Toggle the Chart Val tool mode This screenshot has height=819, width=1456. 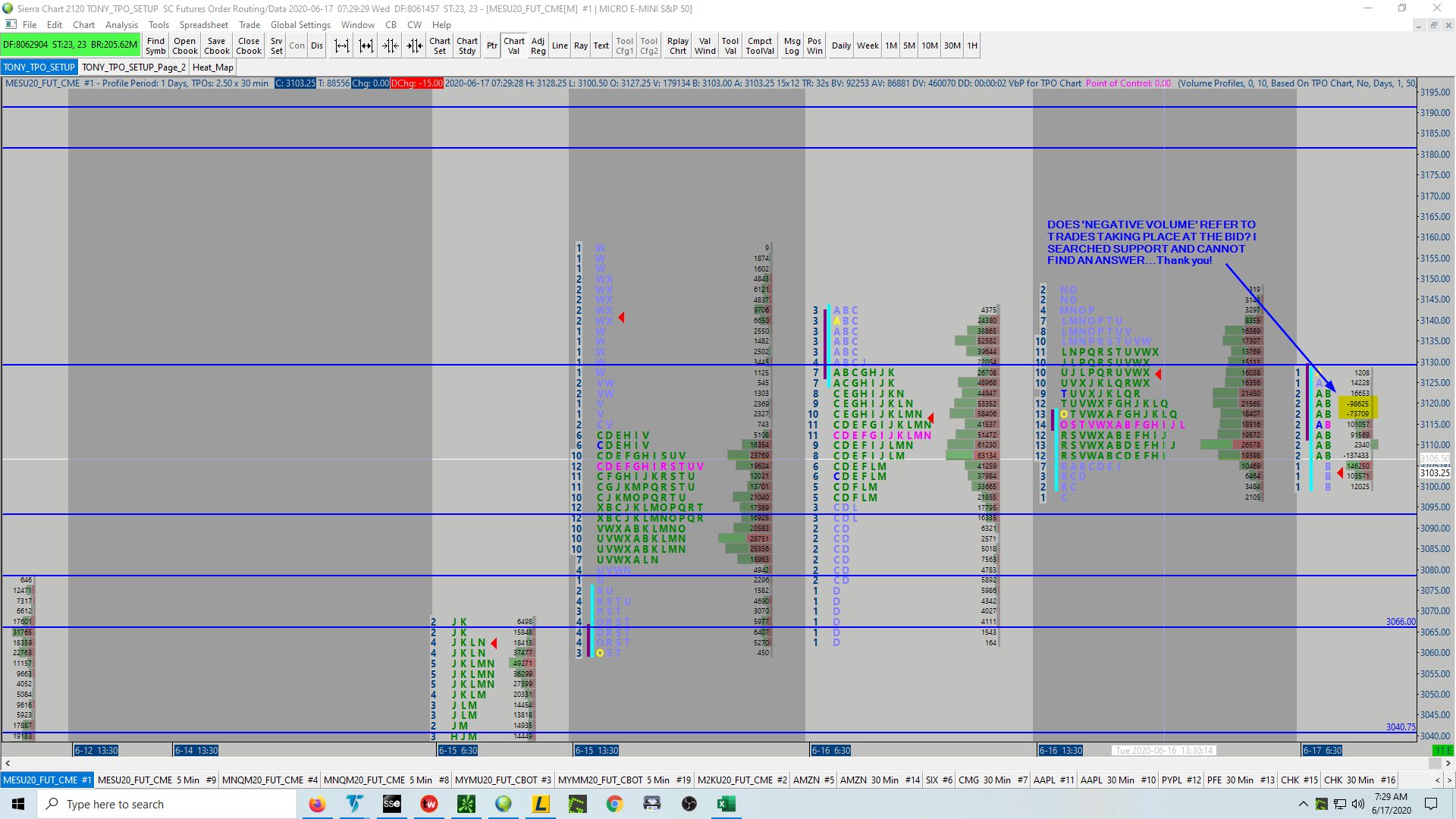click(513, 45)
